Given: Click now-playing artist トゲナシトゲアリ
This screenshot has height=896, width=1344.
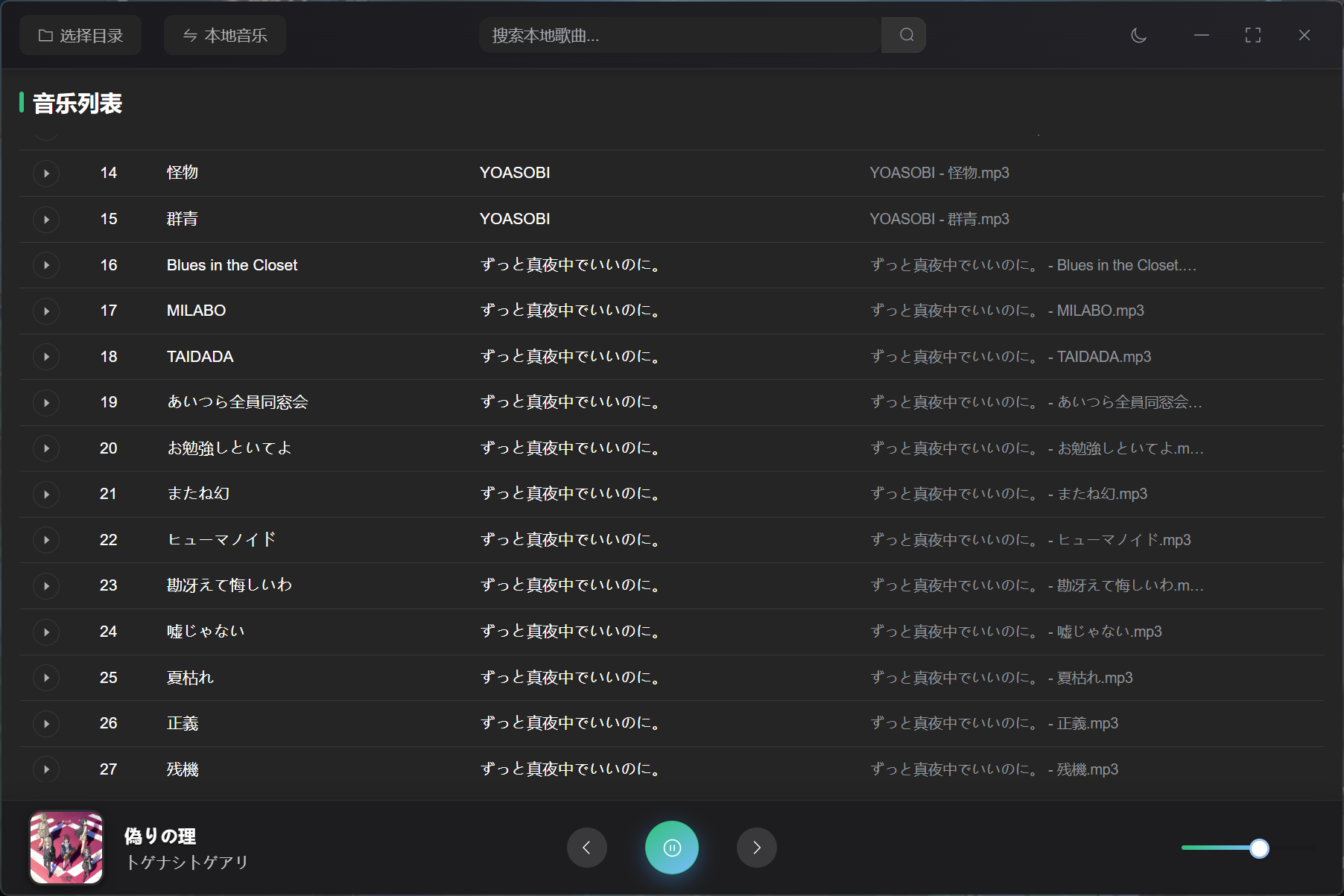Looking at the screenshot, I should point(187,862).
